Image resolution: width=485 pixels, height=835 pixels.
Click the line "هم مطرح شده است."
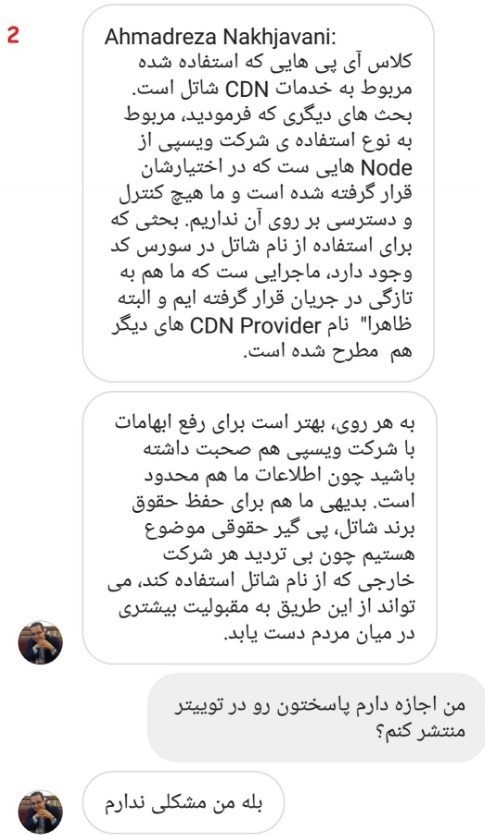(327, 352)
